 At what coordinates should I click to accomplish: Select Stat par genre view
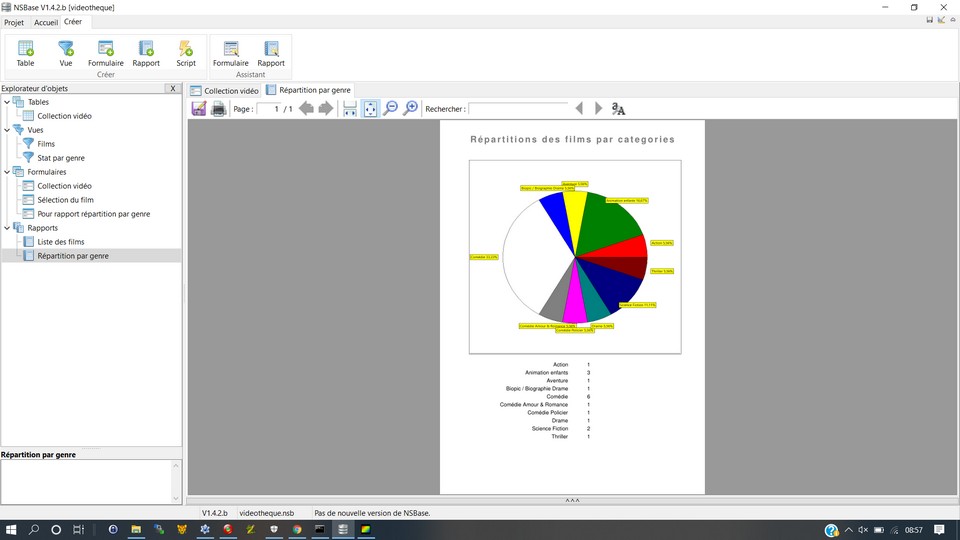[x=60, y=158]
